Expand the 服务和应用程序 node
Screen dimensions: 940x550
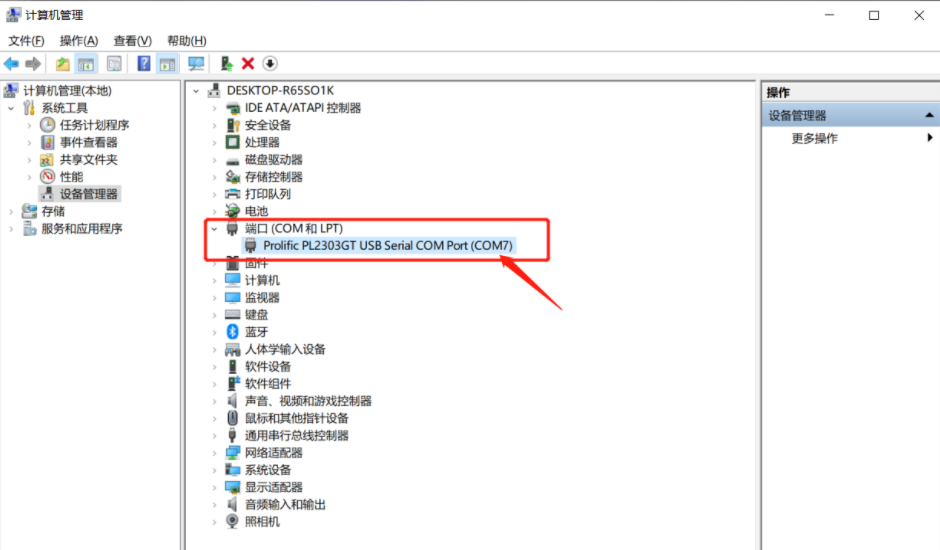pos(11,229)
